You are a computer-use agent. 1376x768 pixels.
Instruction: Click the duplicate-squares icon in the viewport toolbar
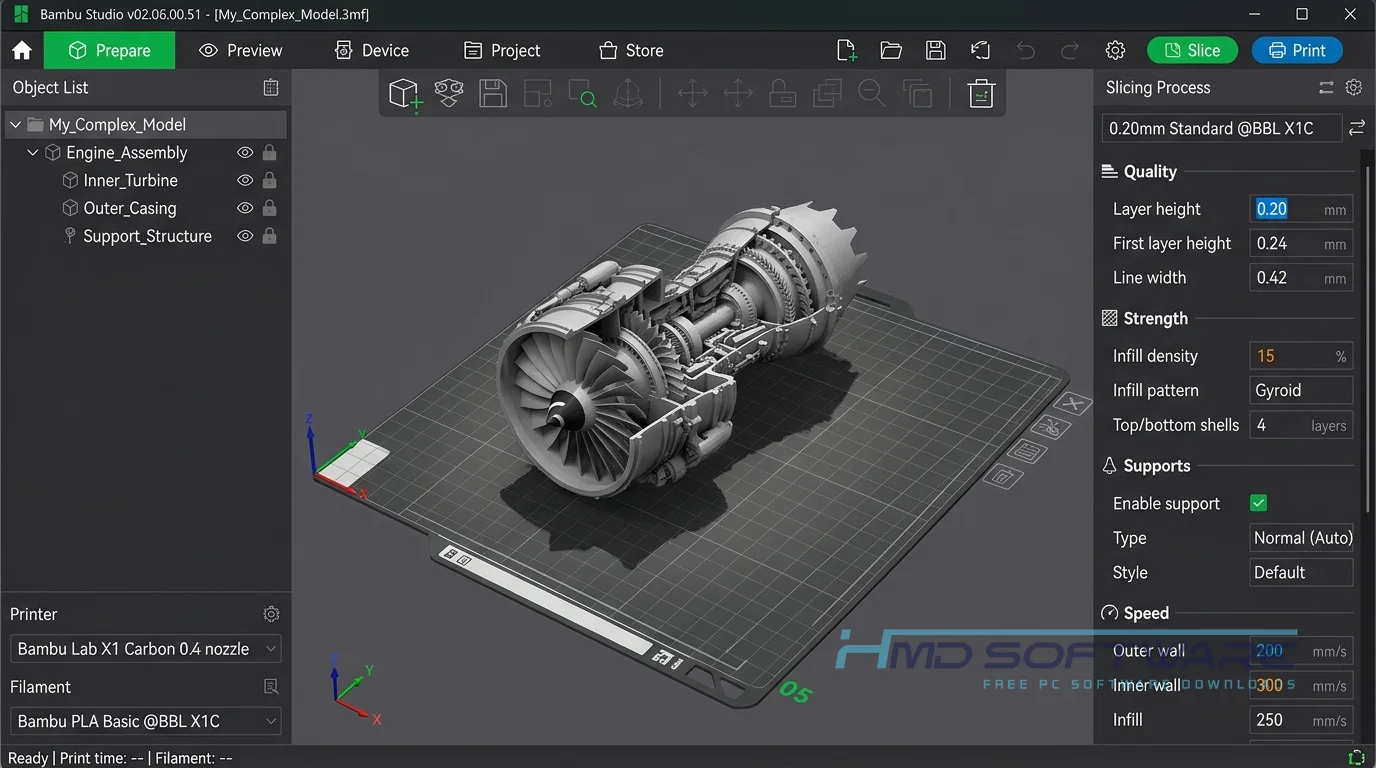[917, 94]
